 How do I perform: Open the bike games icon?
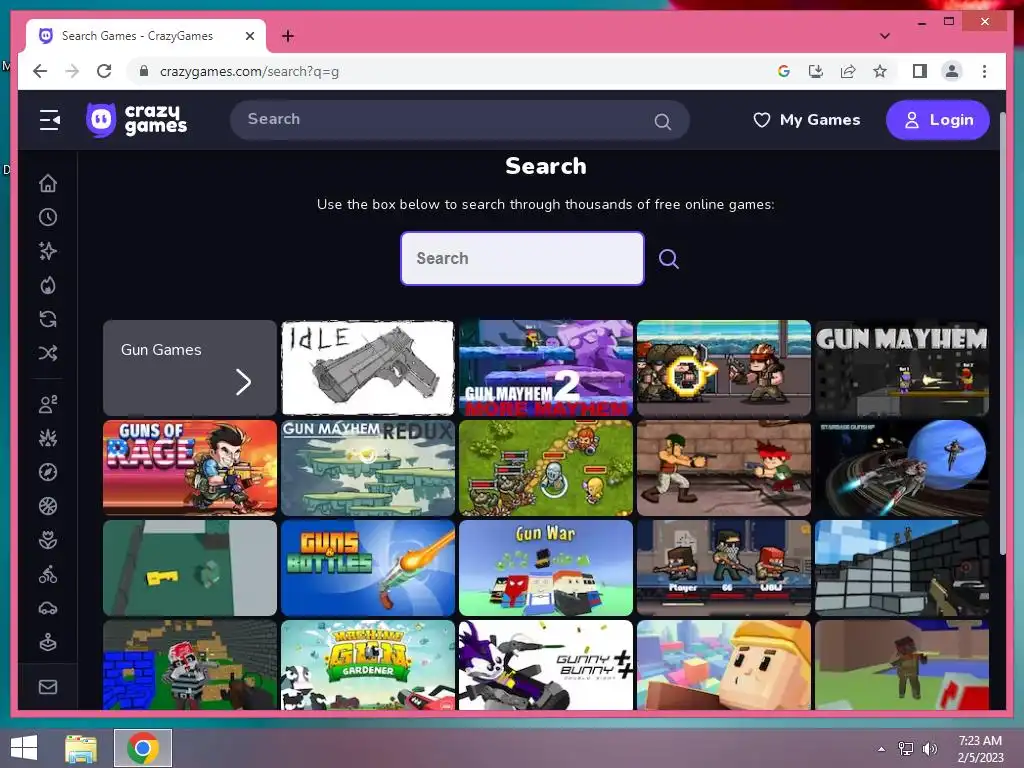(48, 575)
